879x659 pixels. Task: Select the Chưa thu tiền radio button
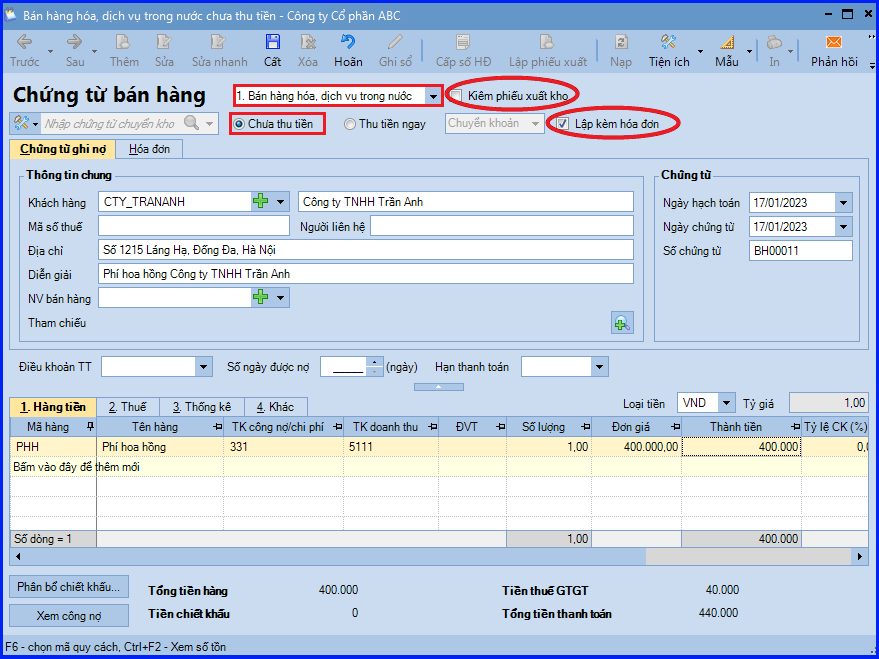(x=239, y=124)
